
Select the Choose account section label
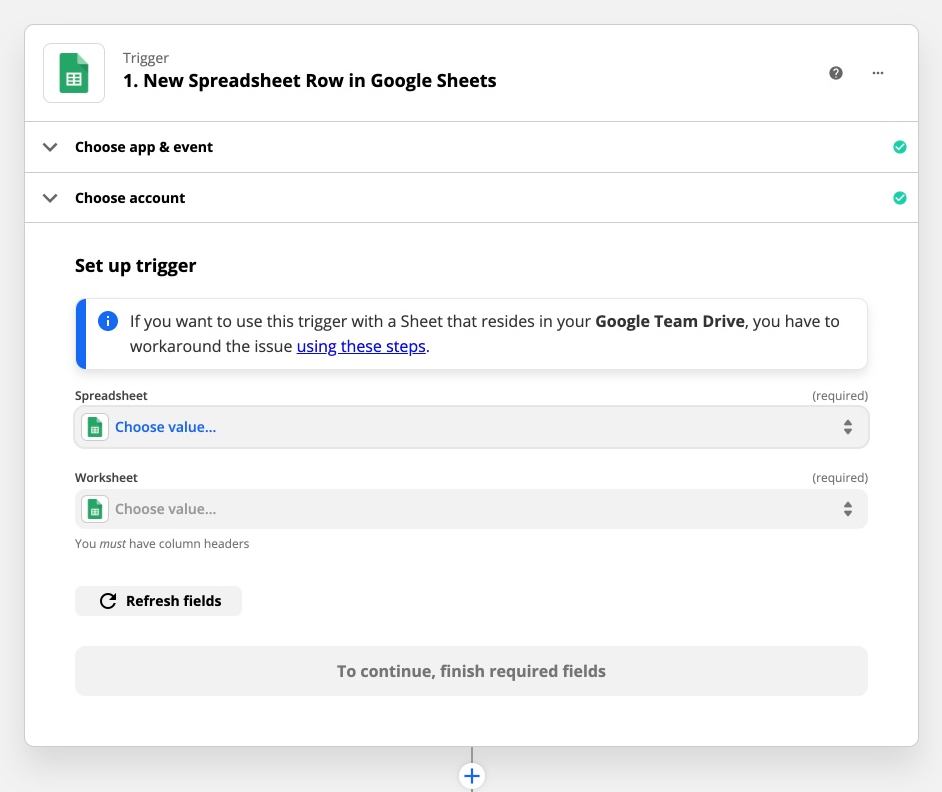pos(130,198)
